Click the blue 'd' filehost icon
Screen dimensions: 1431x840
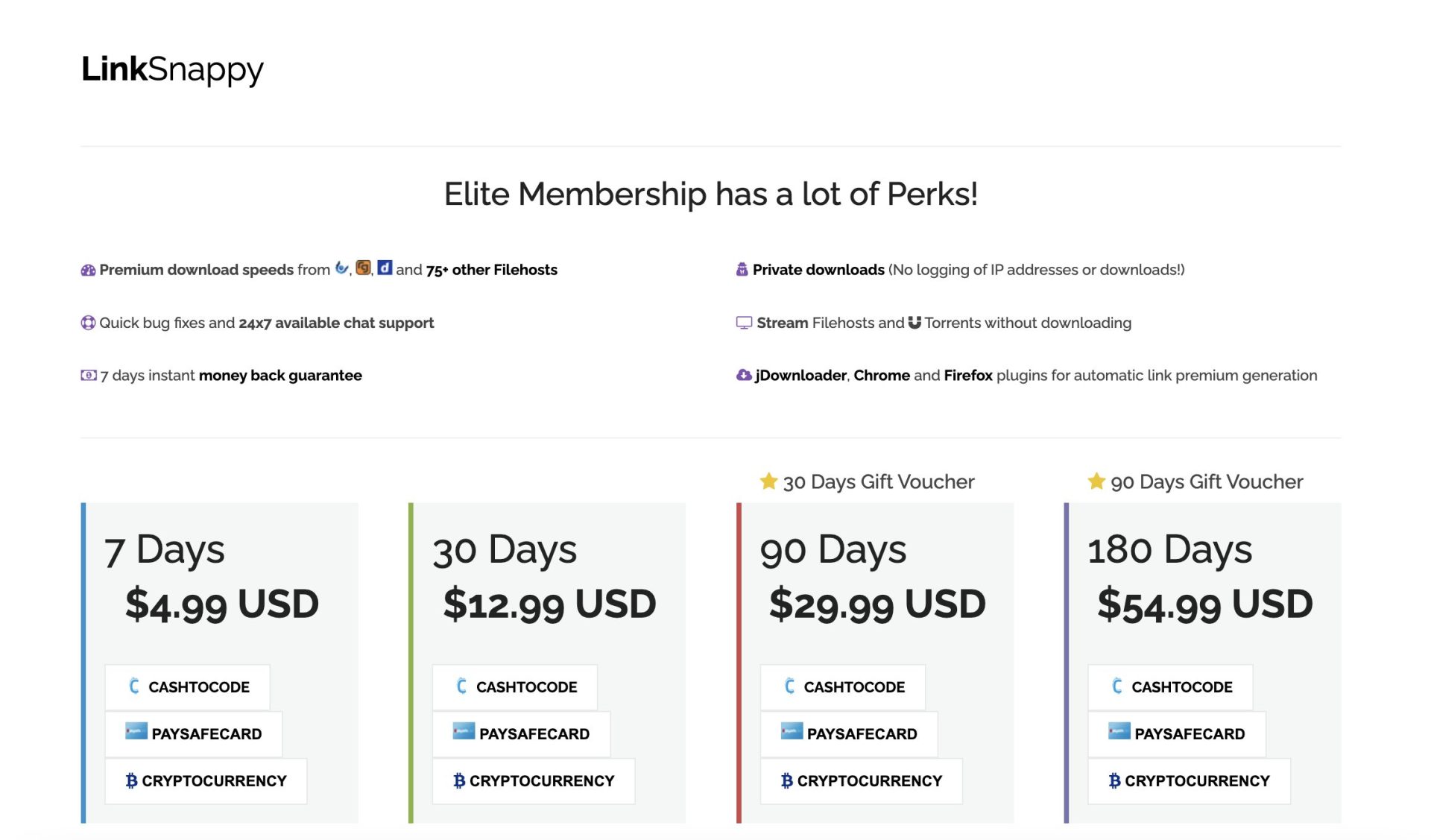point(385,268)
